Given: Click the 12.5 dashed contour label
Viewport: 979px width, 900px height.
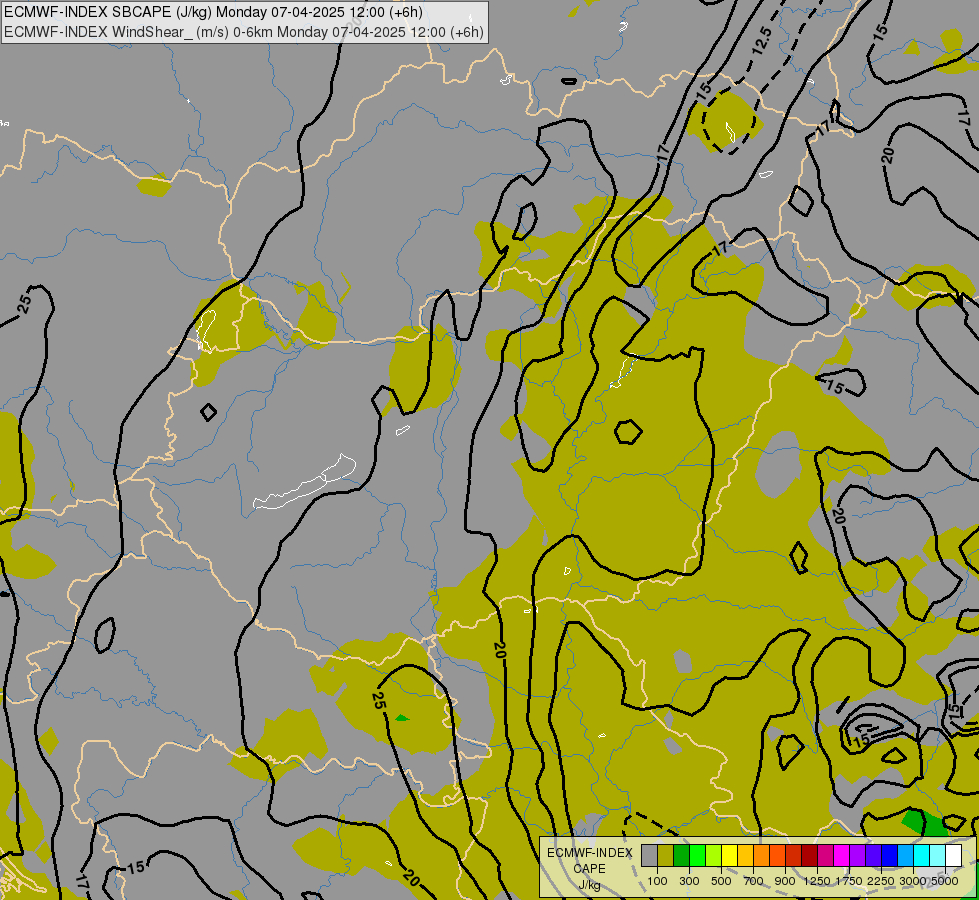Looking at the screenshot, I should (762, 41).
